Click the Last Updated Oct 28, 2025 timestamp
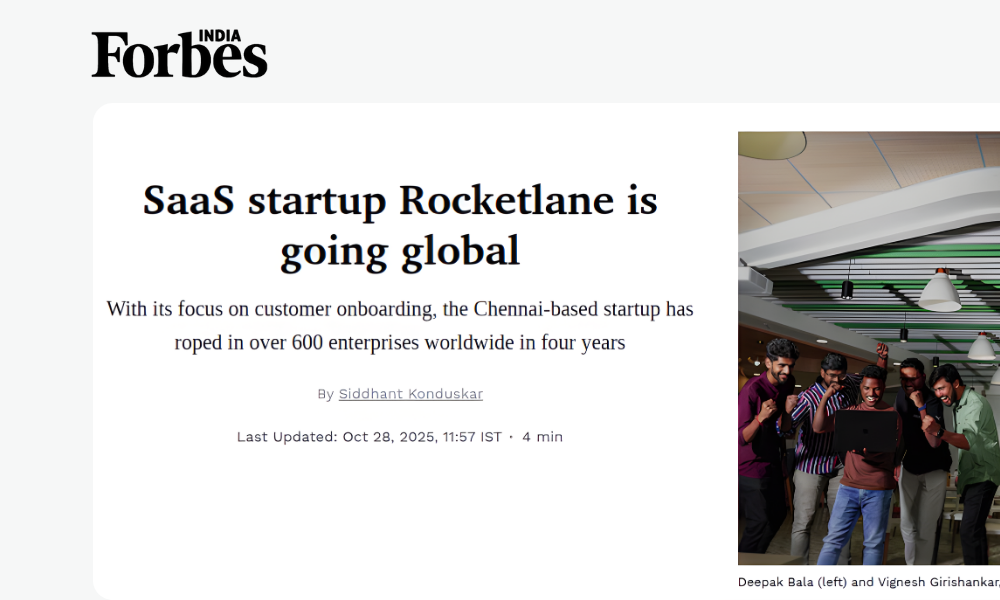Screen dimensions: 1000x600 pos(369,437)
